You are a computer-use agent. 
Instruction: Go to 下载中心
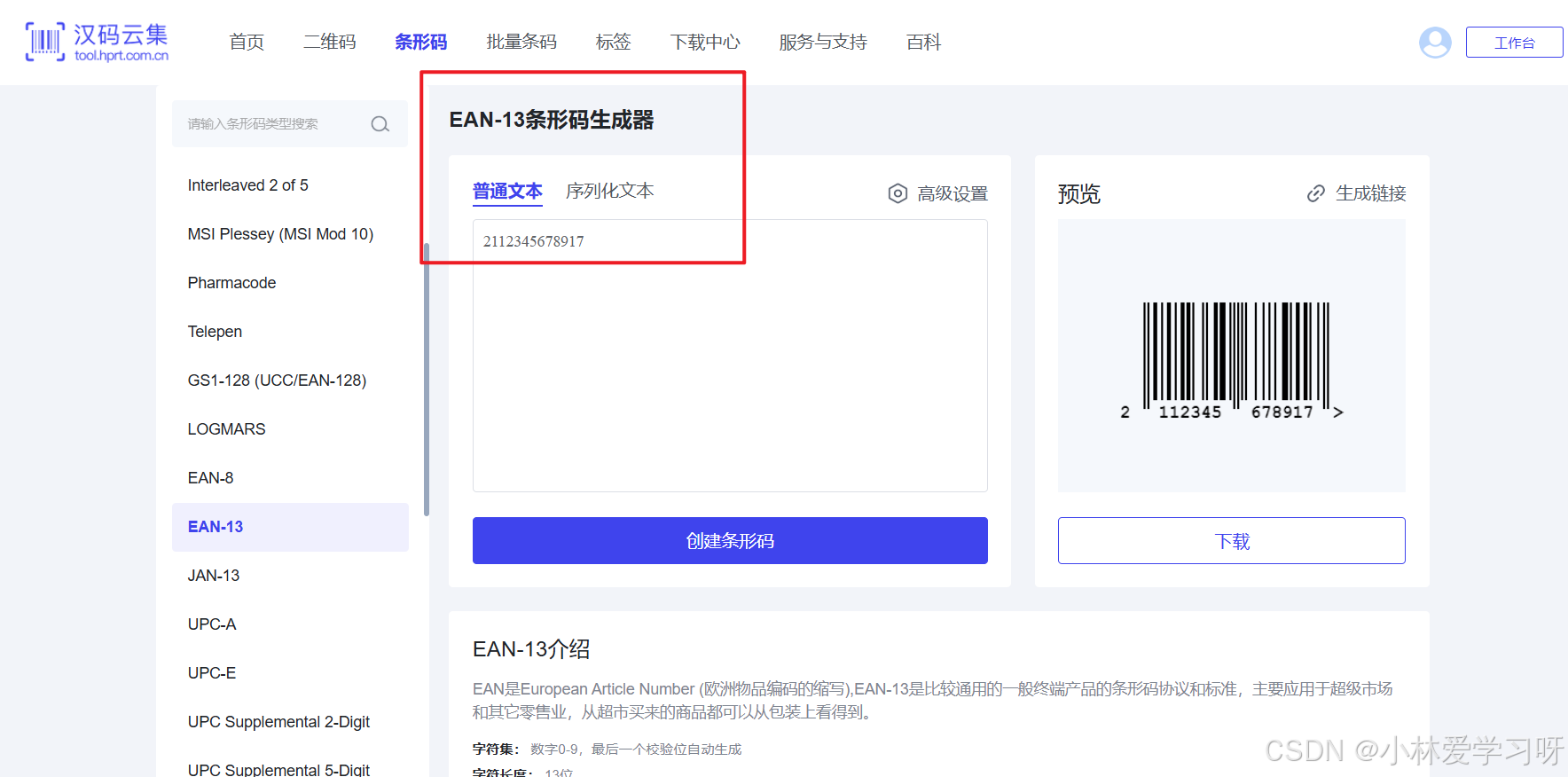tap(705, 42)
